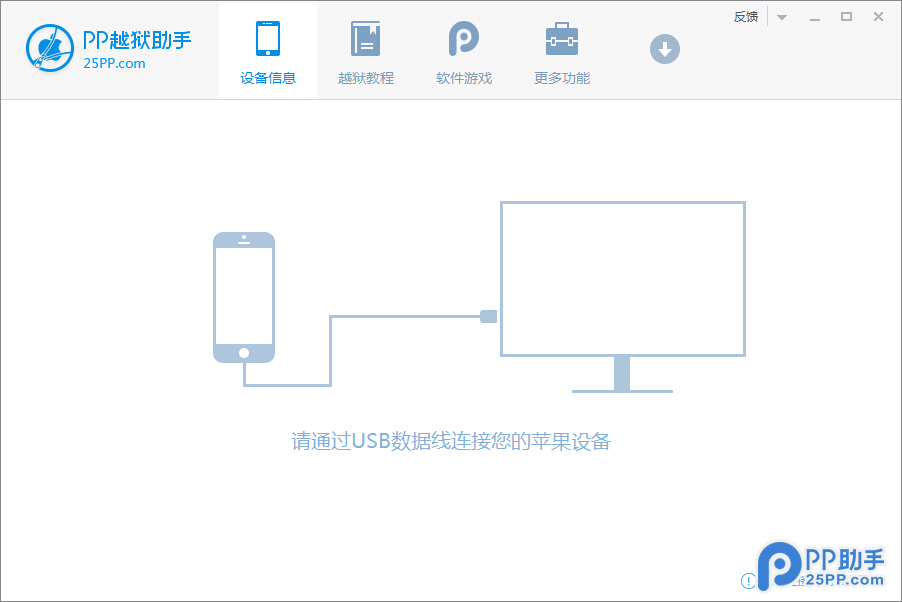
Task: Click the PP越狱助手 logo icon
Action: click(x=50, y=48)
